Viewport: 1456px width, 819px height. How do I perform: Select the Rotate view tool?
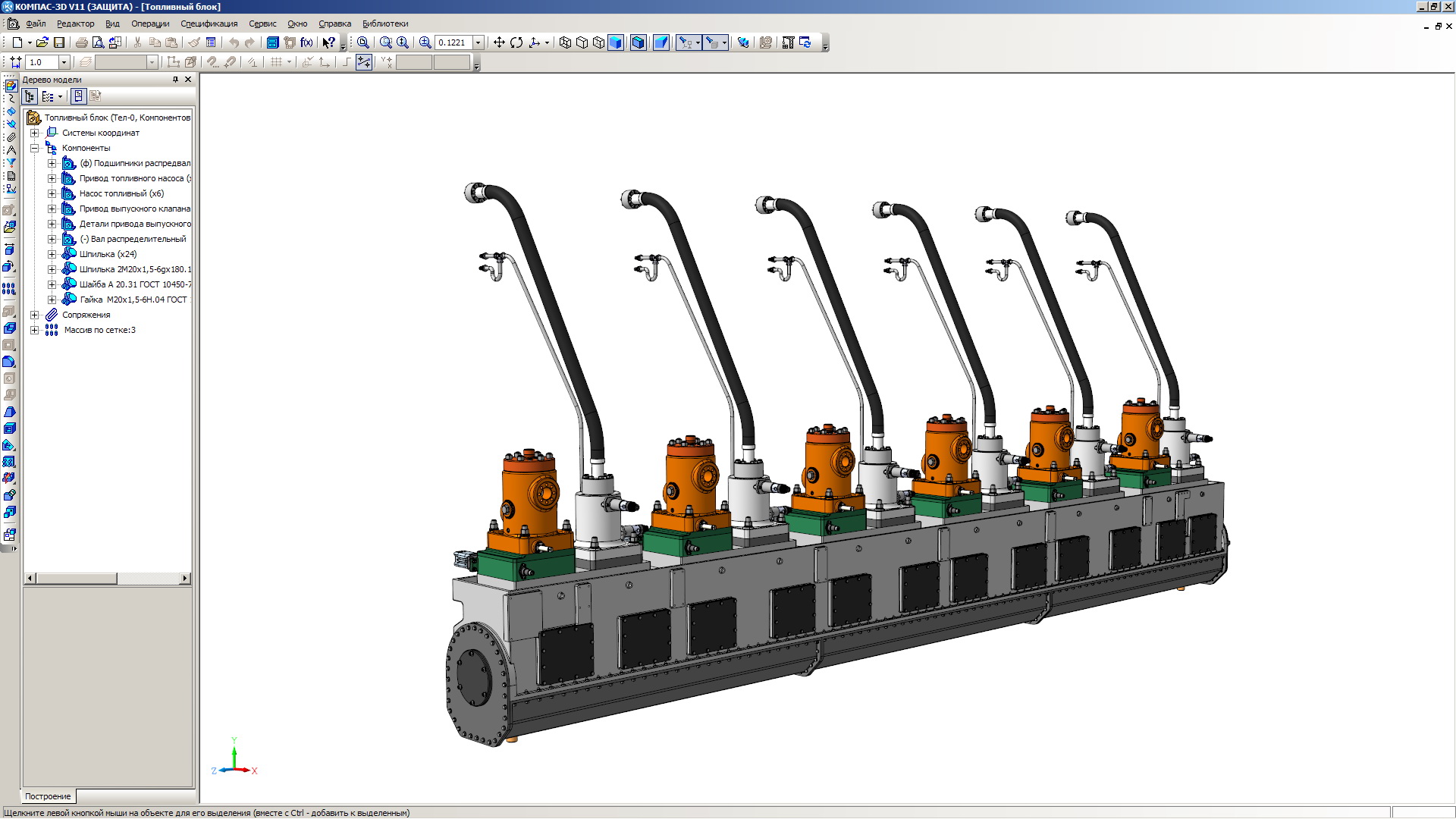516,42
